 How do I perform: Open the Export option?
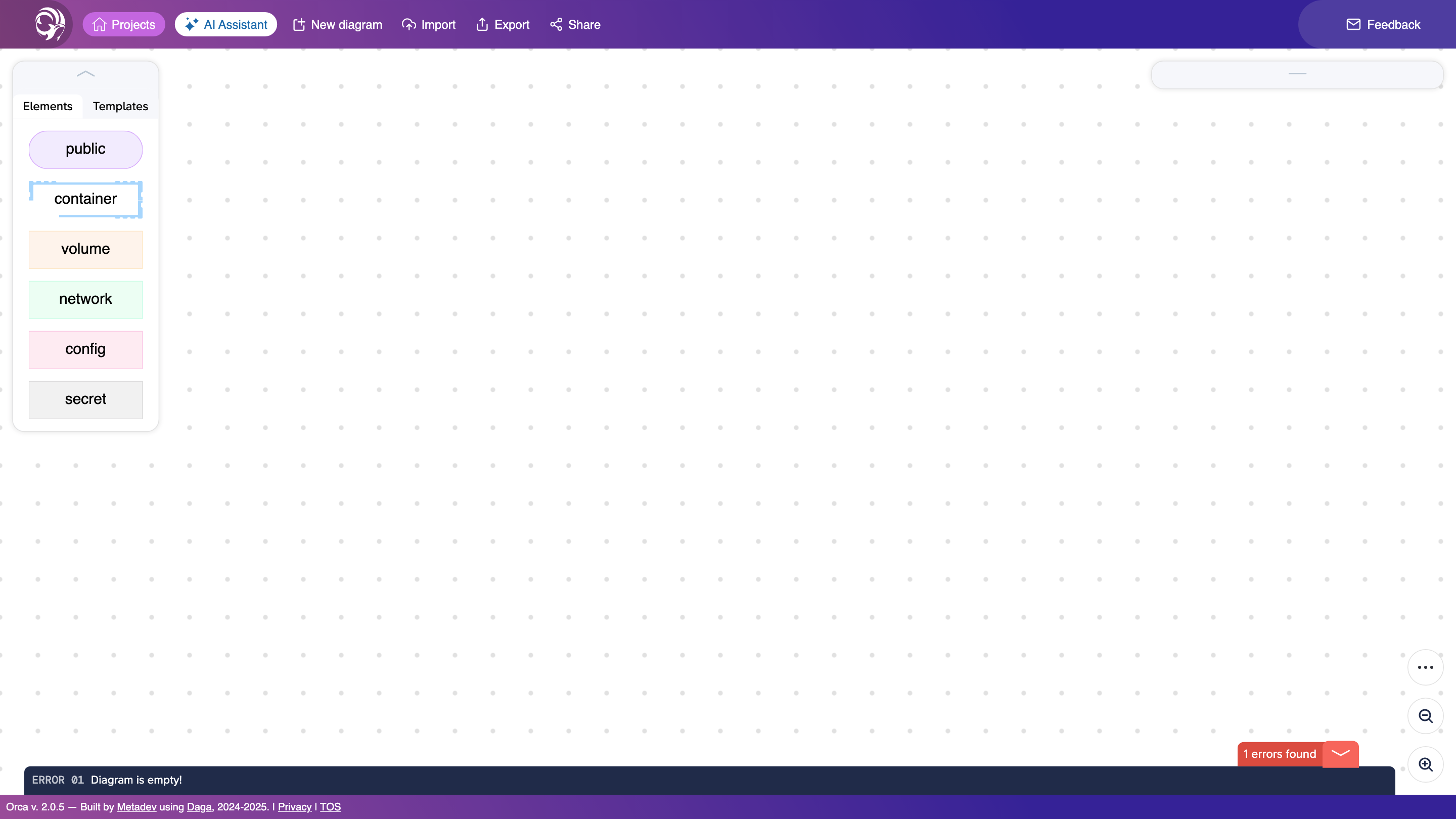coord(503,24)
